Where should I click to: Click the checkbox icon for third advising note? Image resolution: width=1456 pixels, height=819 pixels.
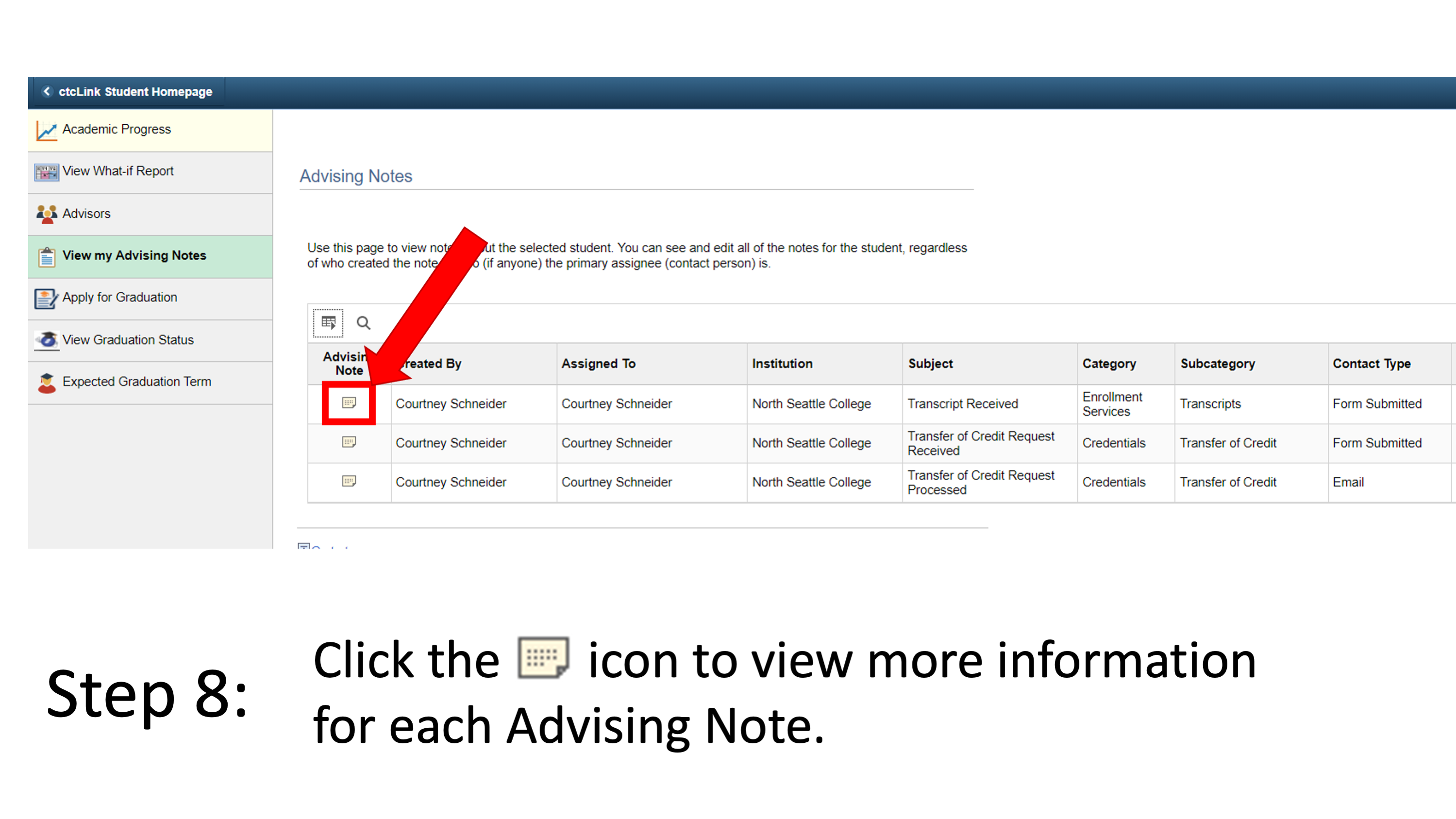pyautogui.click(x=349, y=481)
